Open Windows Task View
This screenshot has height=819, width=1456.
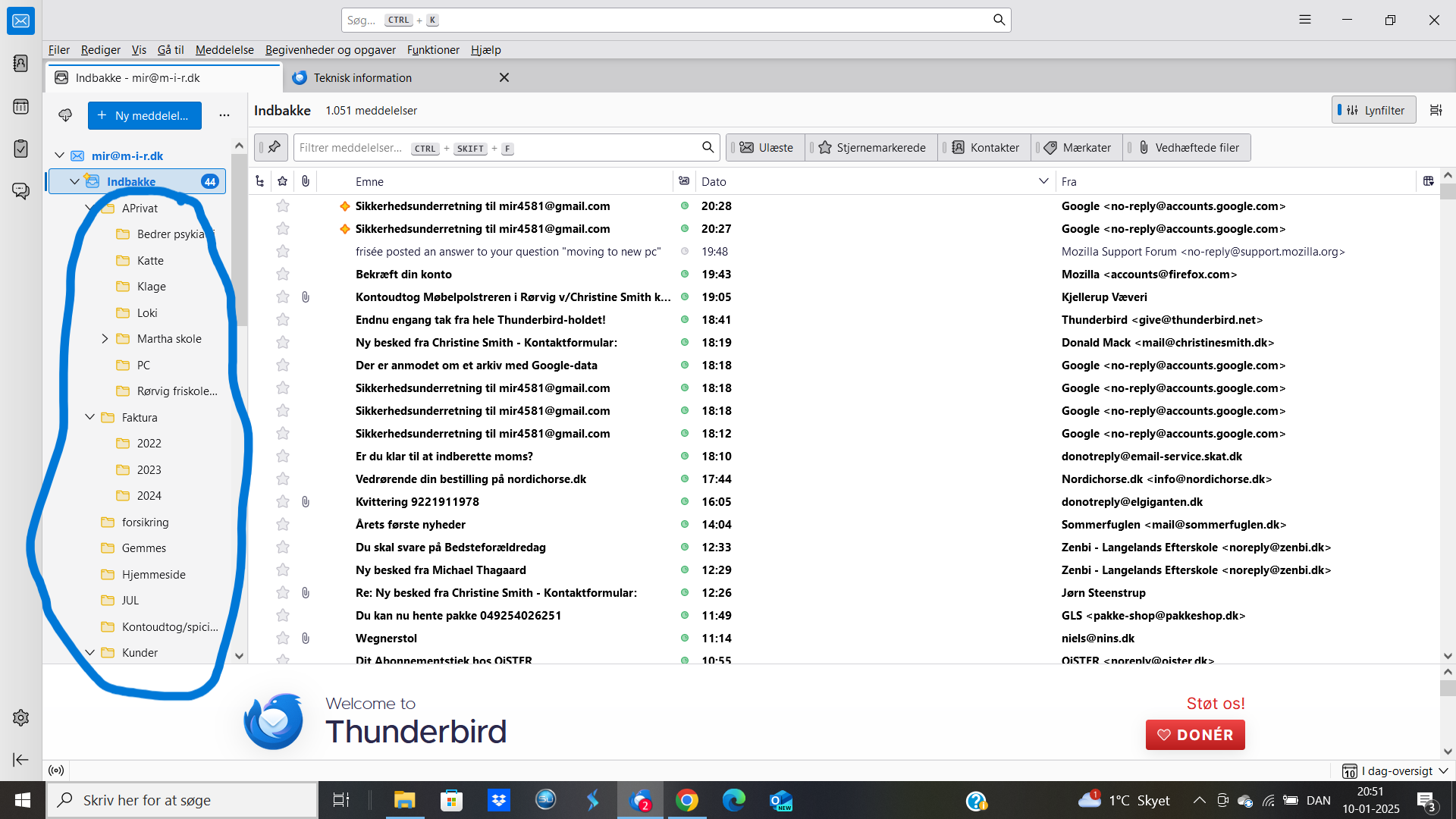point(341,800)
